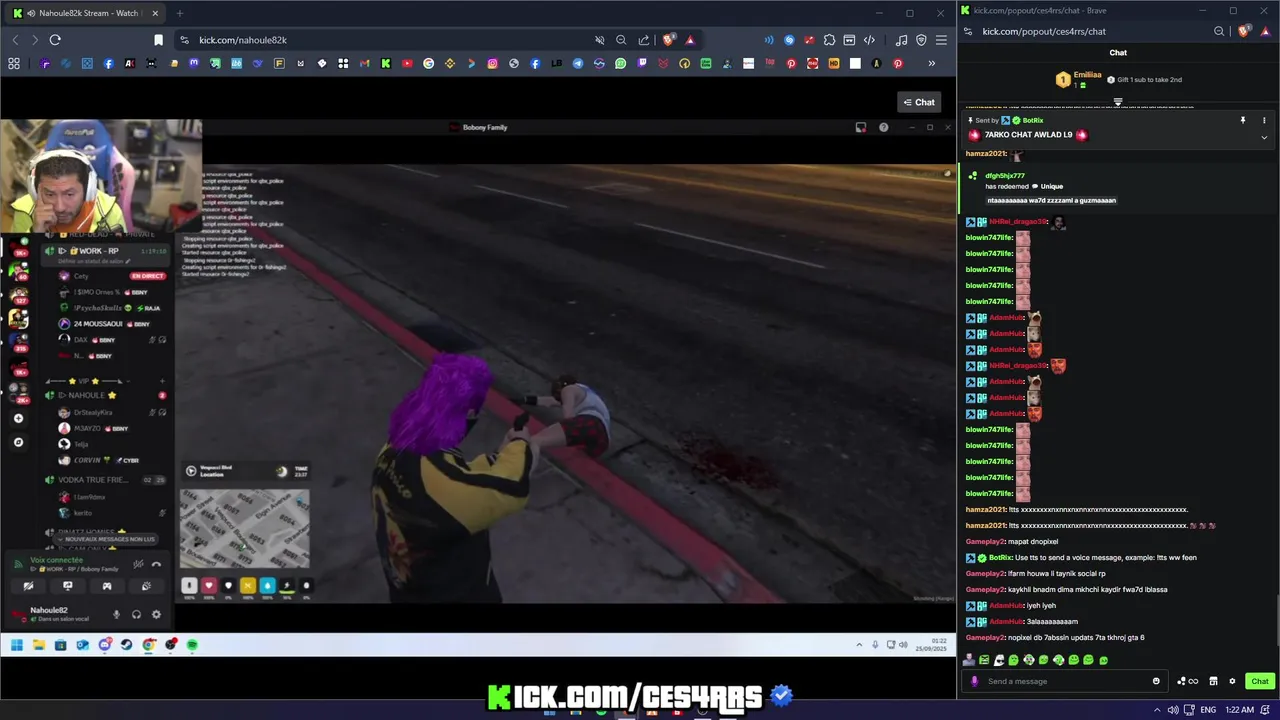Open streamed Discord user settings gear

coord(156,614)
